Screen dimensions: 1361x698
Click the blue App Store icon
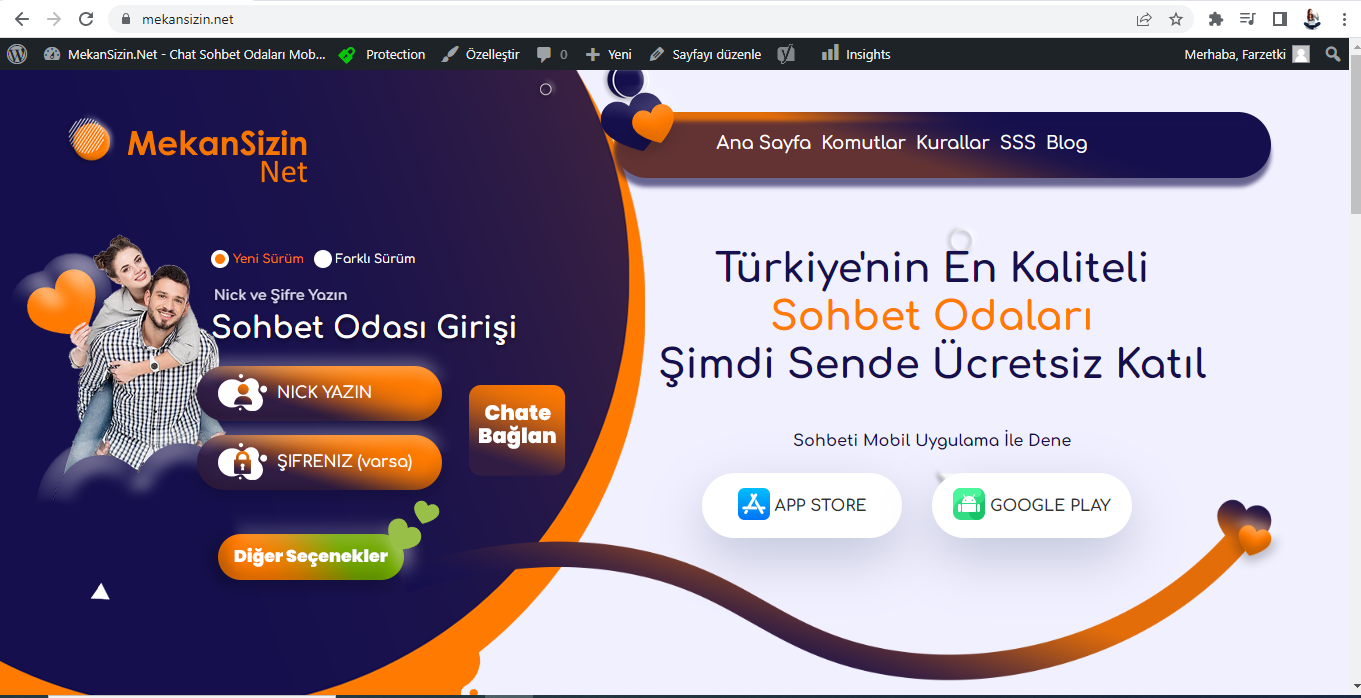(754, 504)
